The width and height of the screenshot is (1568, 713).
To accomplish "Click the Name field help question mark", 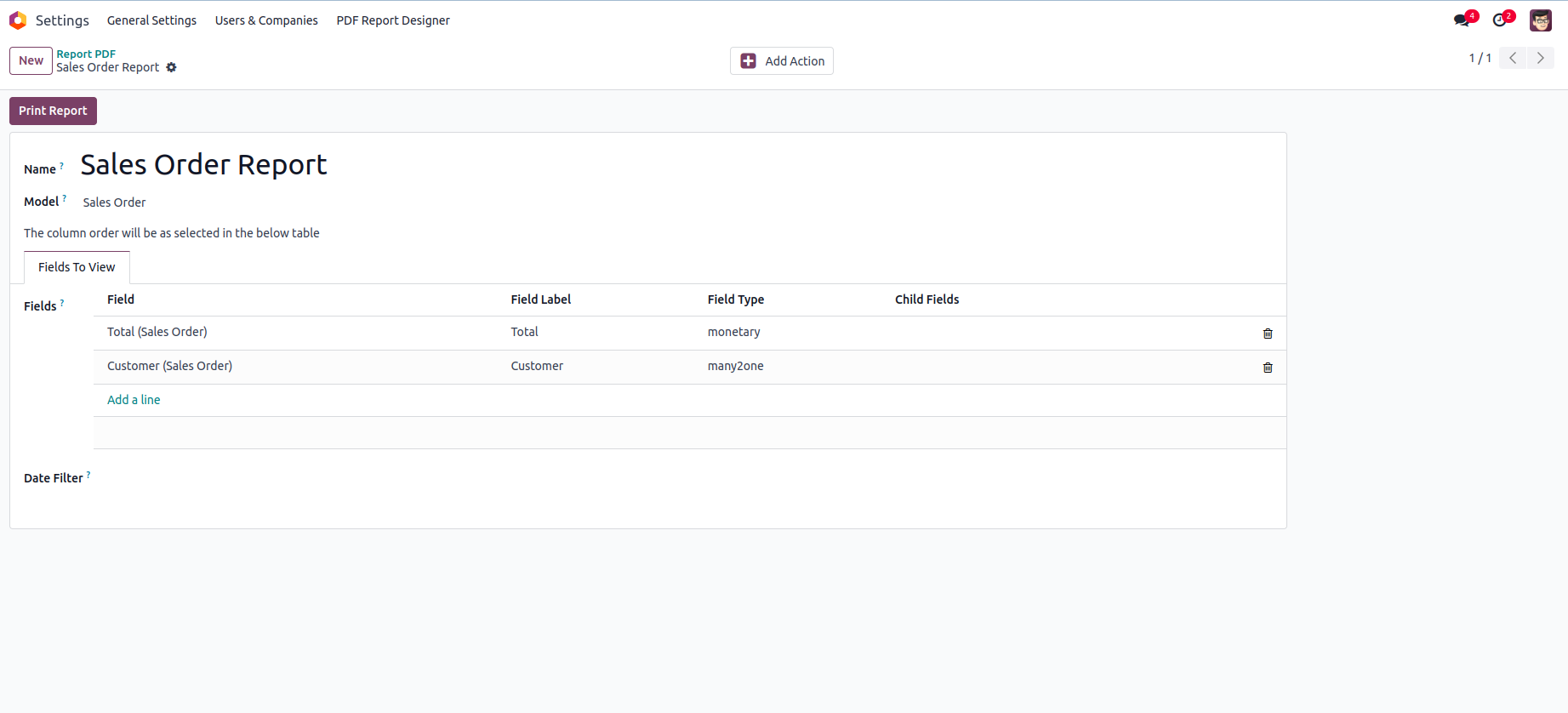I will tap(61, 166).
